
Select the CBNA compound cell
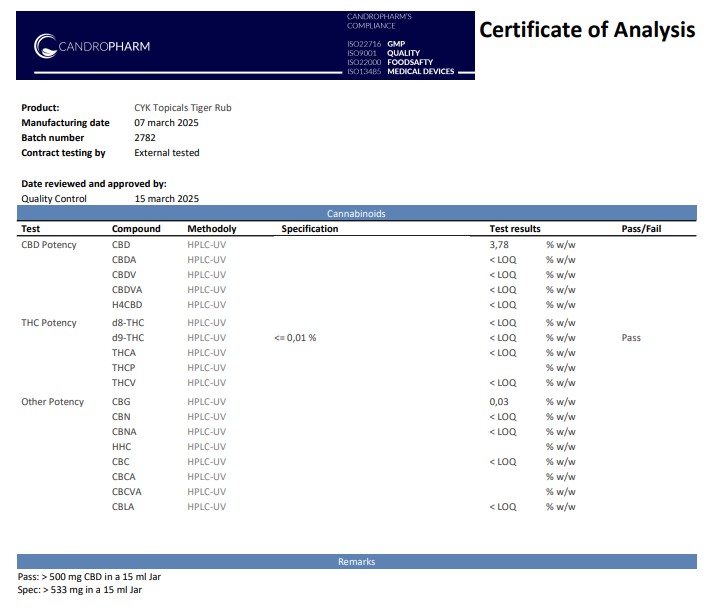tap(124, 432)
